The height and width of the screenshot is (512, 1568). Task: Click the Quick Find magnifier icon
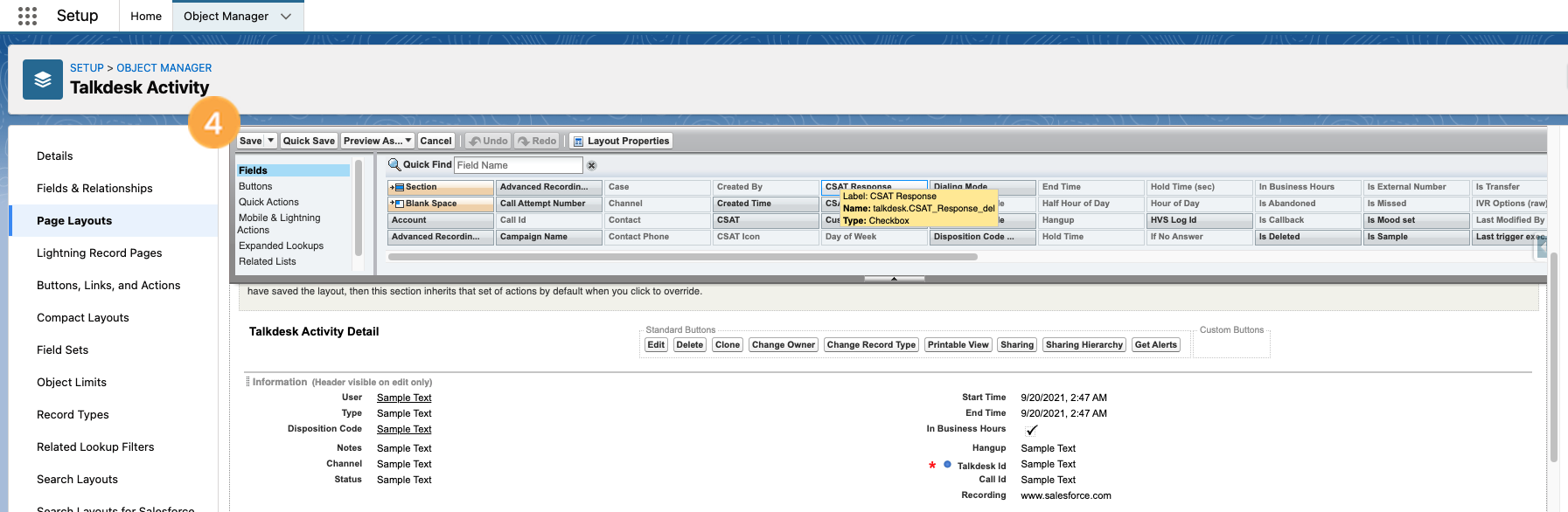point(394,164)
